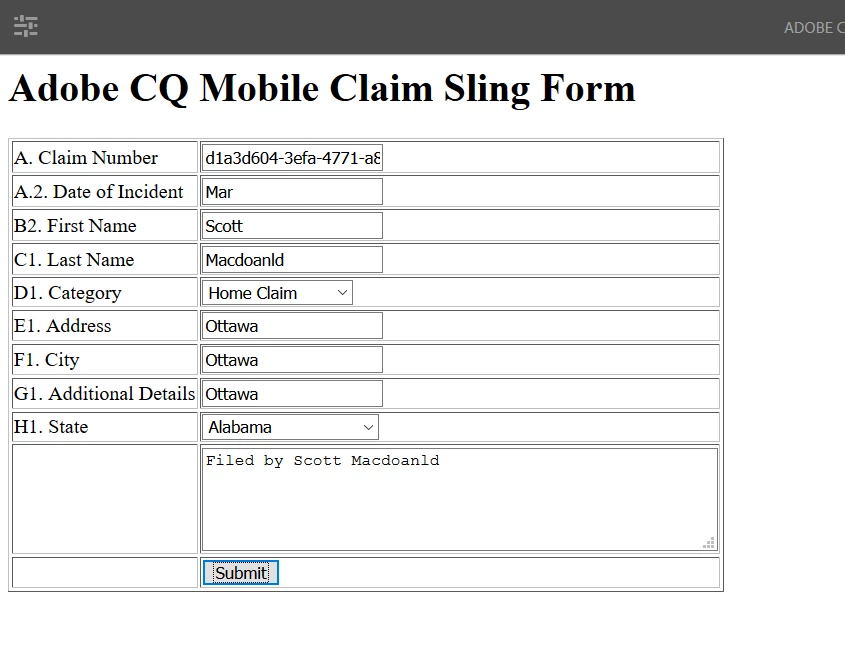Focus the Date of Incident field

(292, 191)
